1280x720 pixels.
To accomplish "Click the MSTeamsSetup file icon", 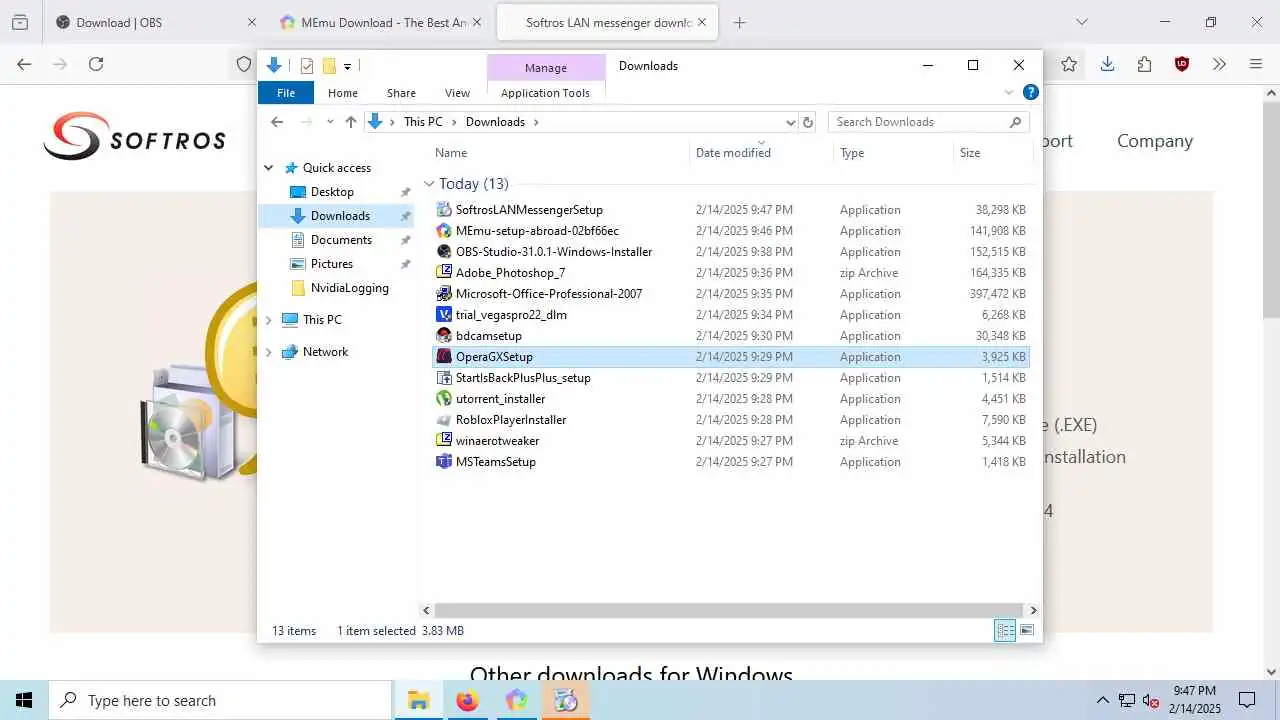I will [445, 462].
